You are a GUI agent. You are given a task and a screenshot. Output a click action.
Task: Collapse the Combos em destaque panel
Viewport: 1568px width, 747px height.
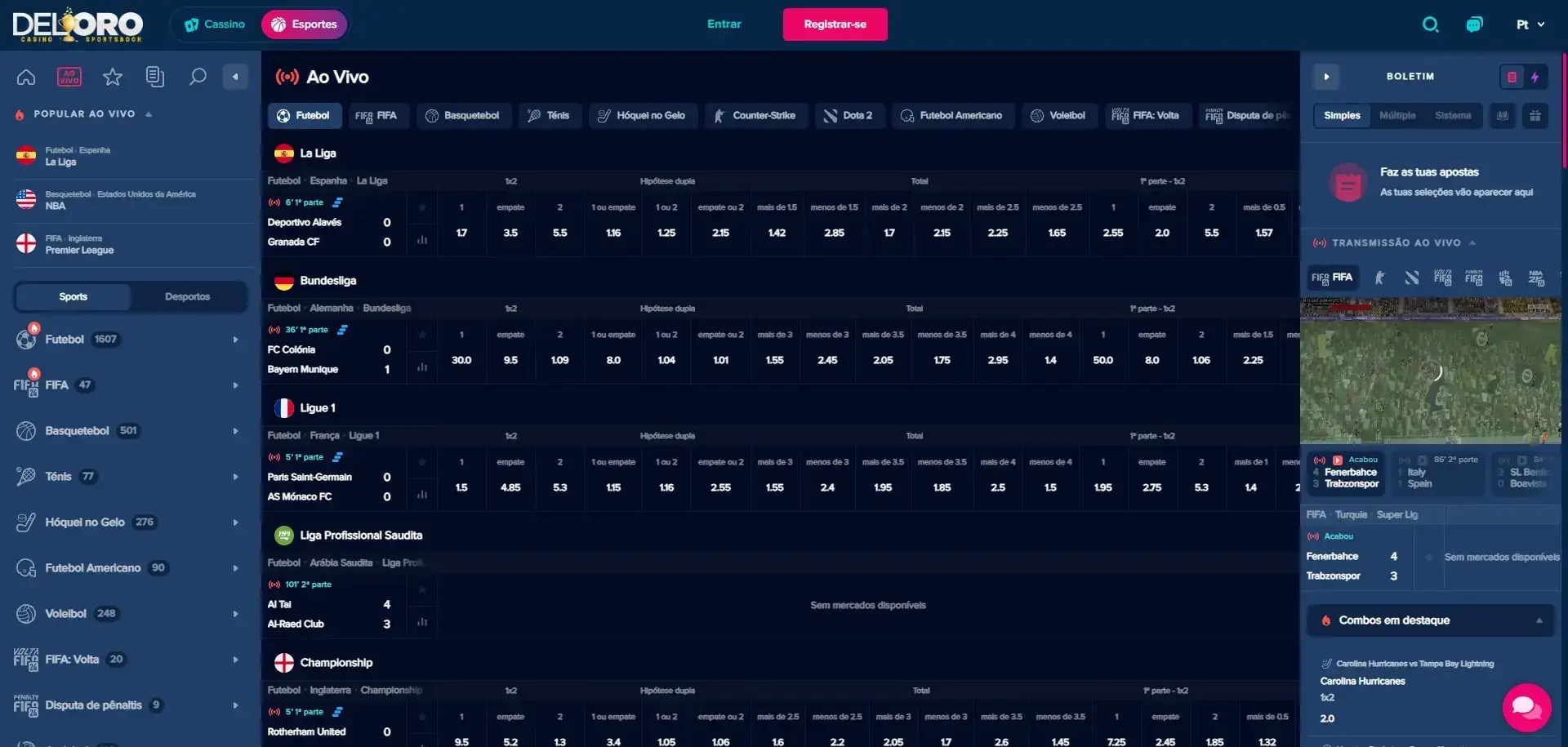(1539, 620)
